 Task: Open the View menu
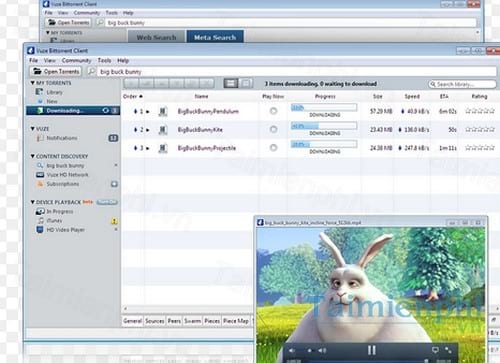coord(50,60)
